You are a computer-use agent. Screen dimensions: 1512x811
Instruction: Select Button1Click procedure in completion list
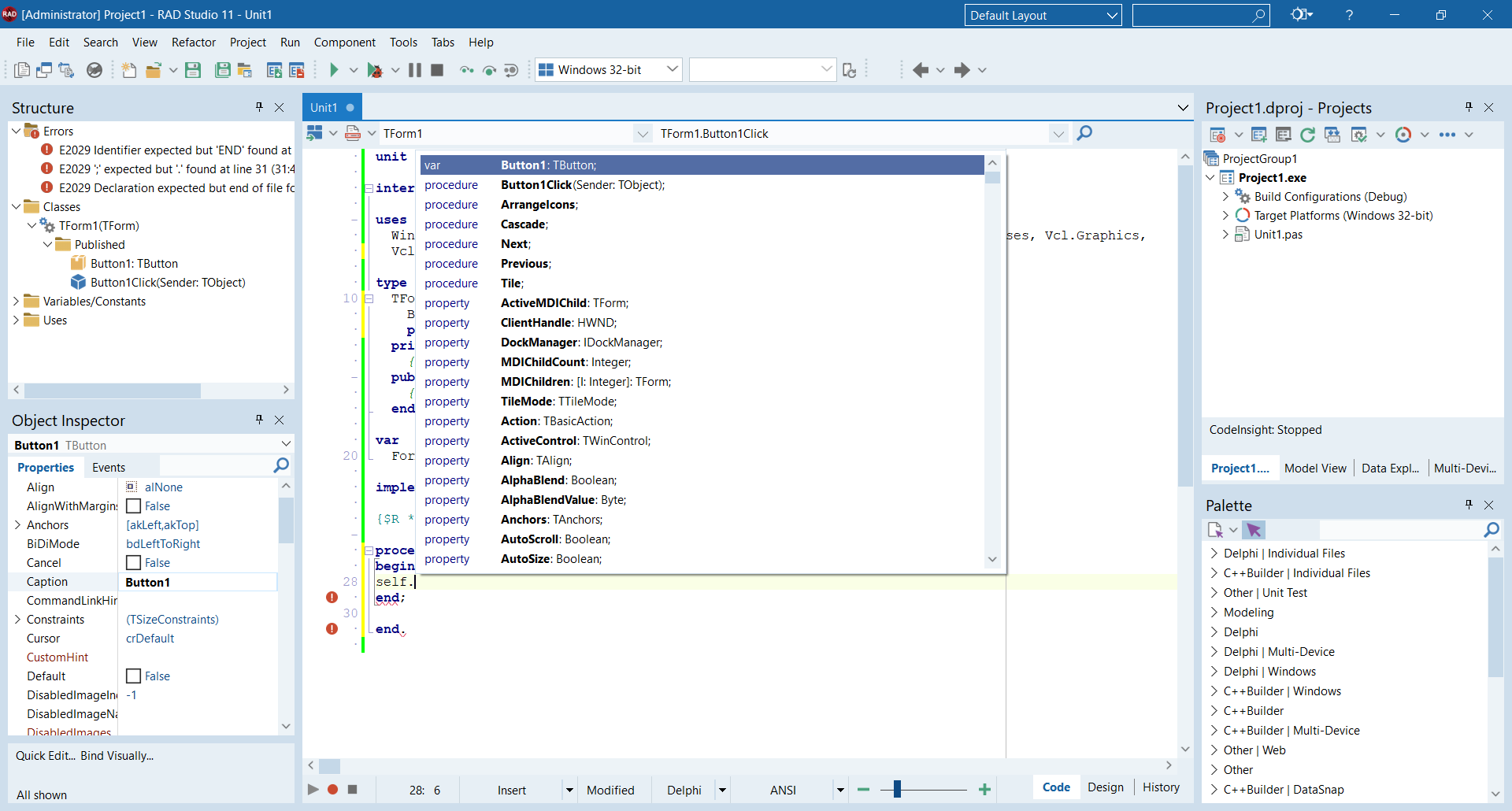click(x=702, y=185)
